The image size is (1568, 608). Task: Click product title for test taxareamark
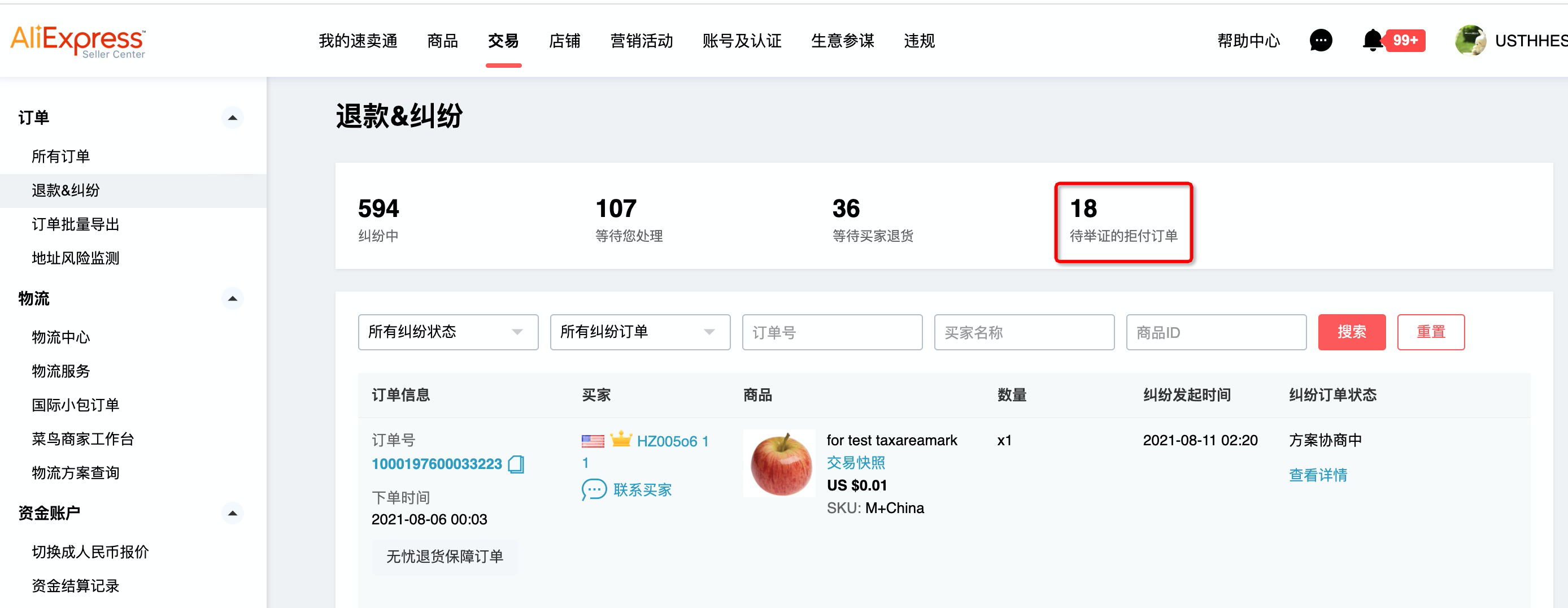click(891, 441)
